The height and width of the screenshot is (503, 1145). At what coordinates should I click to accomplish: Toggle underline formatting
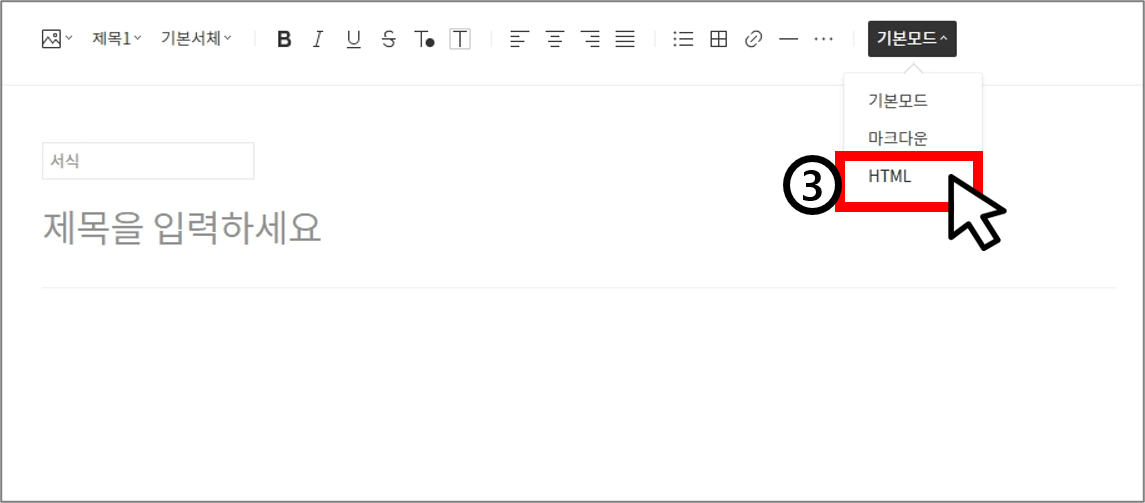coord(353,39)
